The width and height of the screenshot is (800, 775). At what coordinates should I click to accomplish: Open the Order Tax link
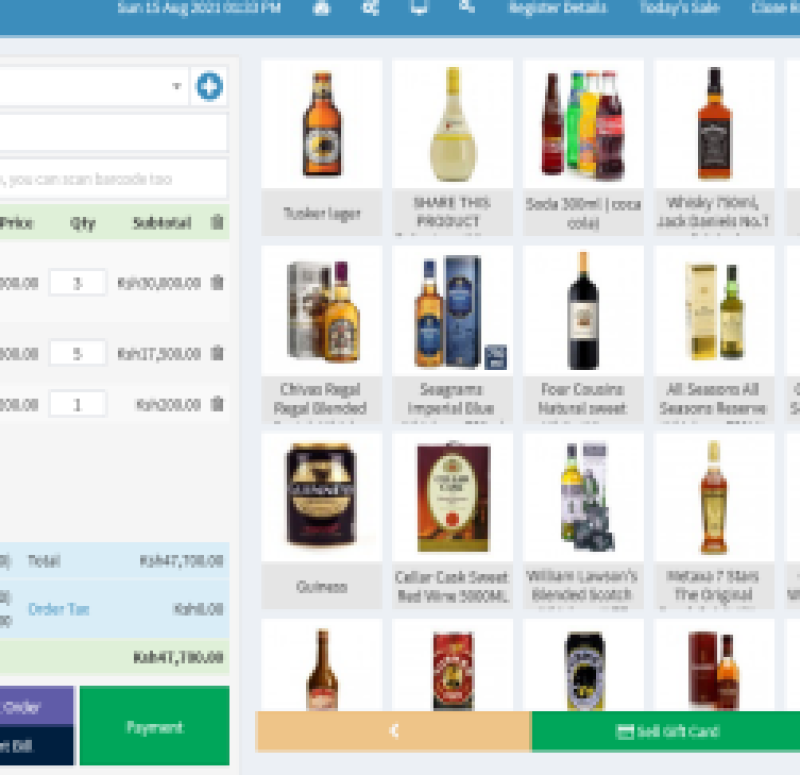pyautogui.click(x=59, y=609)
